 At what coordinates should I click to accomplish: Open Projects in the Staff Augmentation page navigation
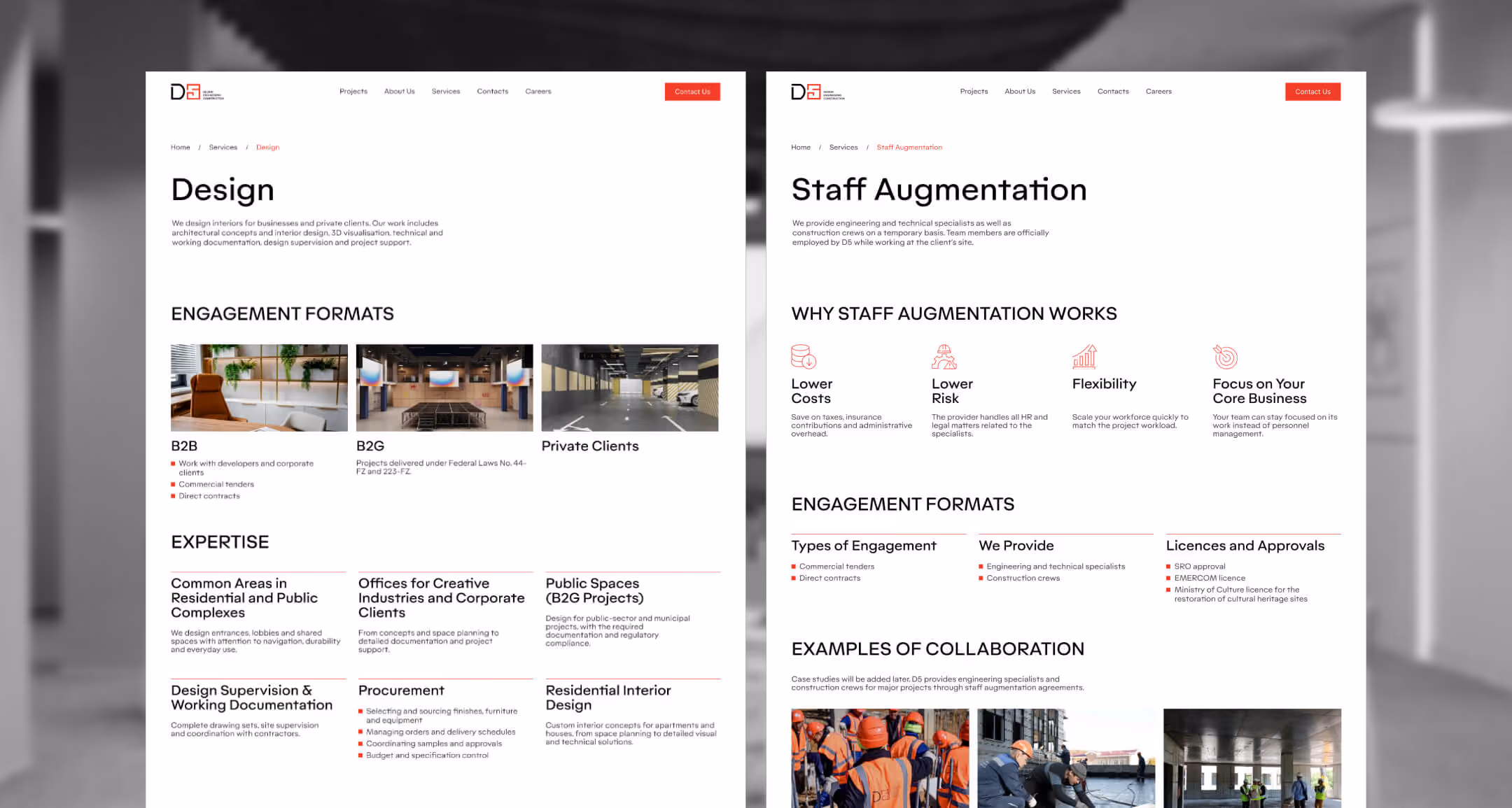click(974, 92)
